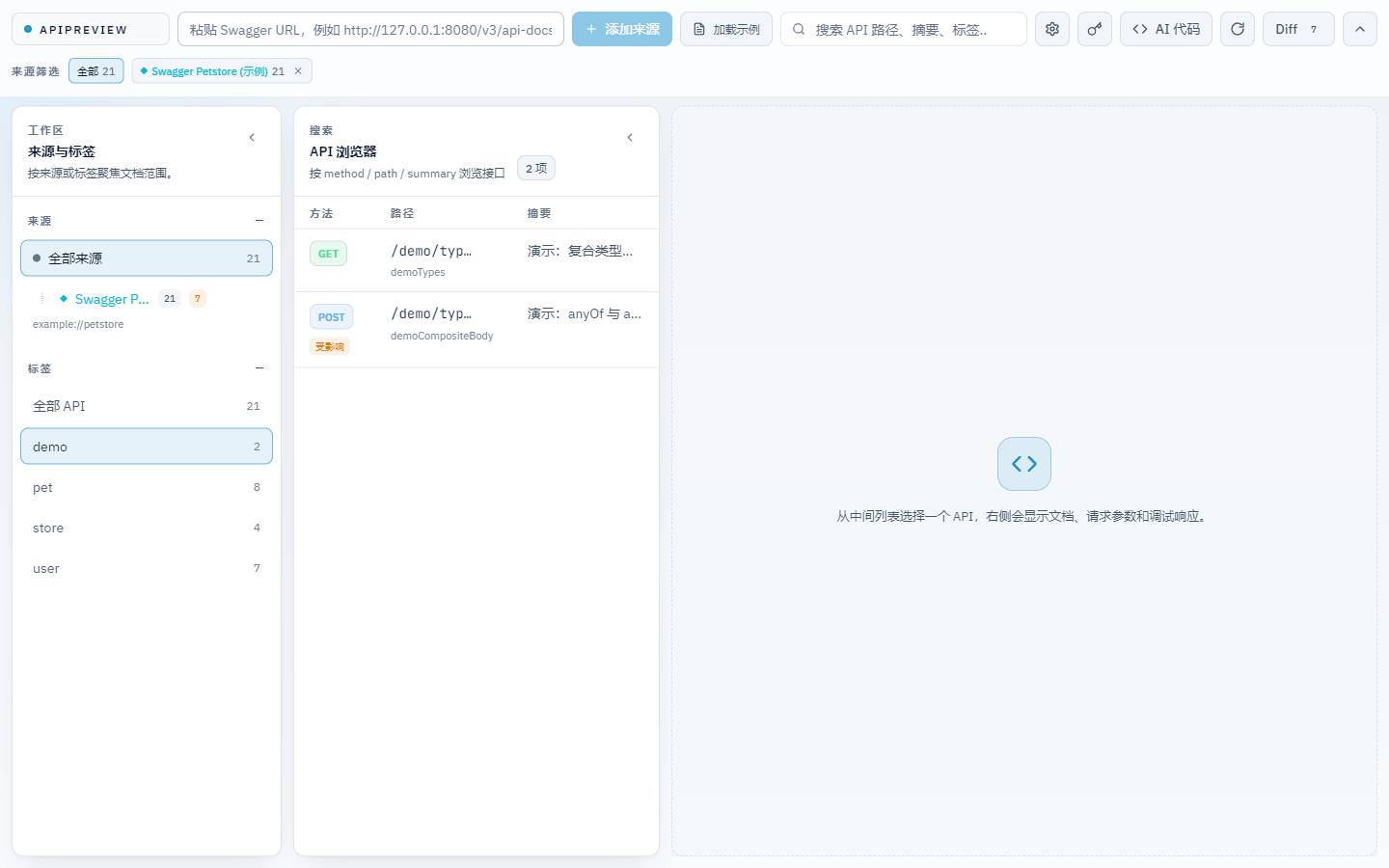Remove the Swagger Petstore filter chip
The image size is (1389, 868).
pyautogui.click(x=298, y=71)
